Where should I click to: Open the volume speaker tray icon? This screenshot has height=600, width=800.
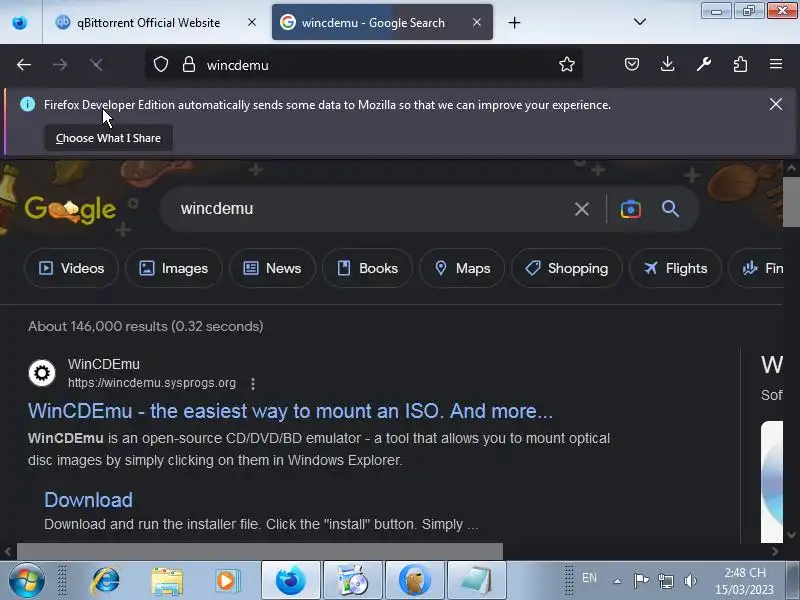pyautogui.click(x=690, y=581)
